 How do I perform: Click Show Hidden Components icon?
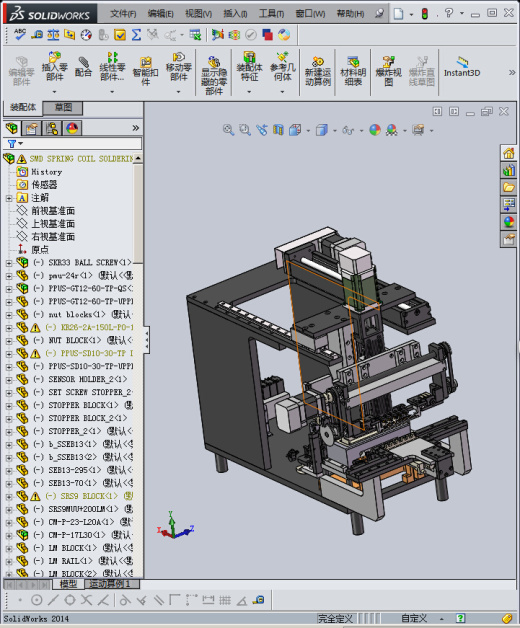pyautogui.click(x=214, y=75)
